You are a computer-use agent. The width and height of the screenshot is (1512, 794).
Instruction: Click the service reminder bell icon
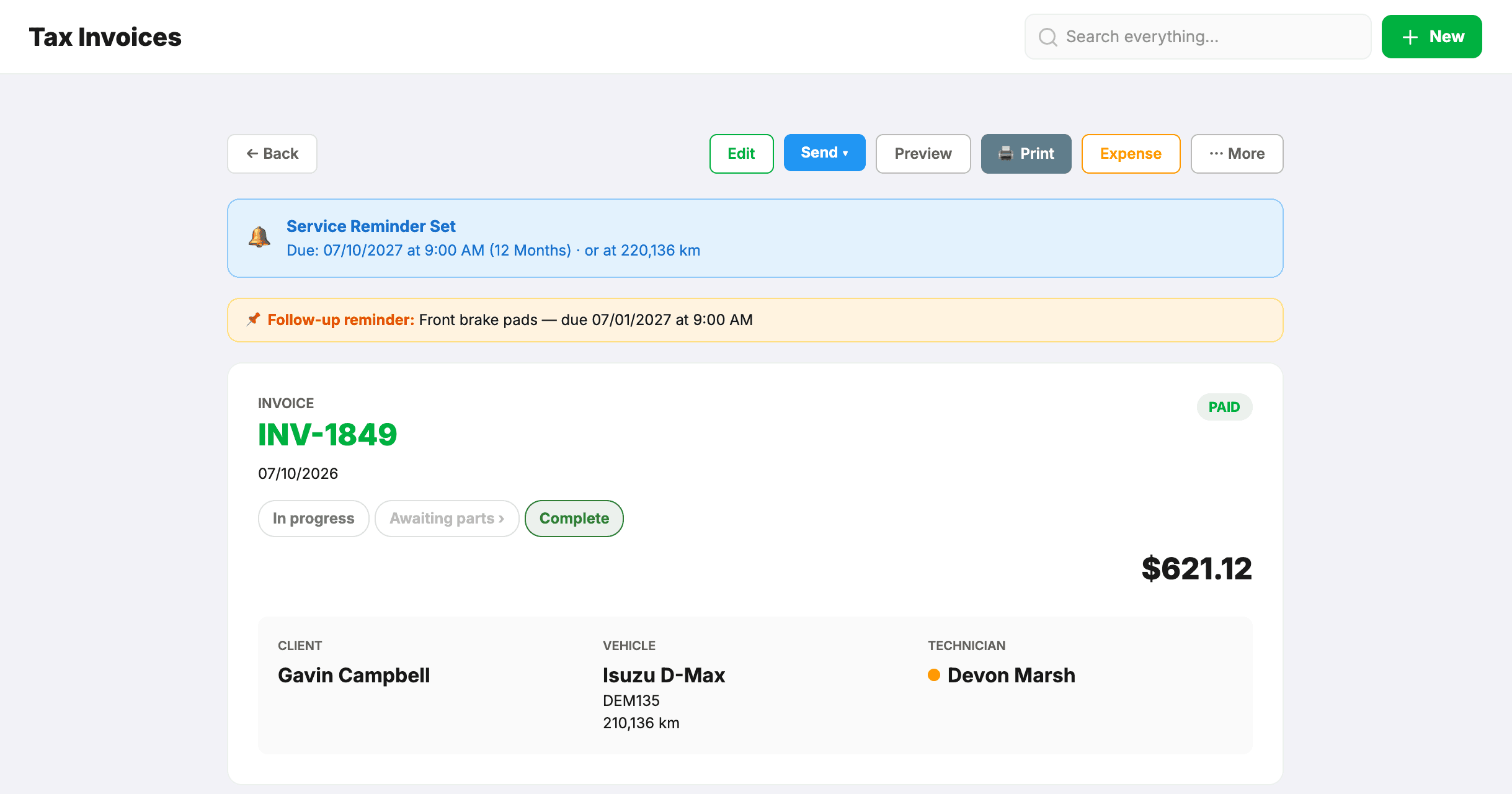click(x=259, y=238)
